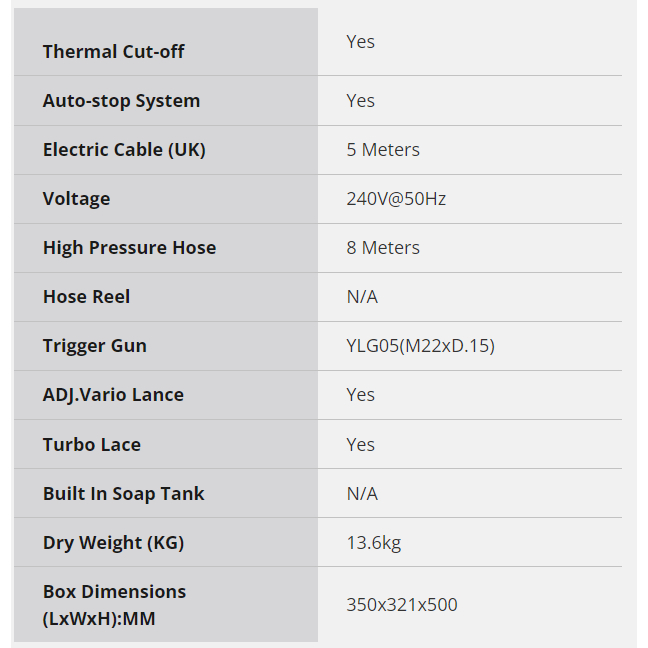
Task: Select the 13.6kg weight value
Action: click(x=373, y=542)
